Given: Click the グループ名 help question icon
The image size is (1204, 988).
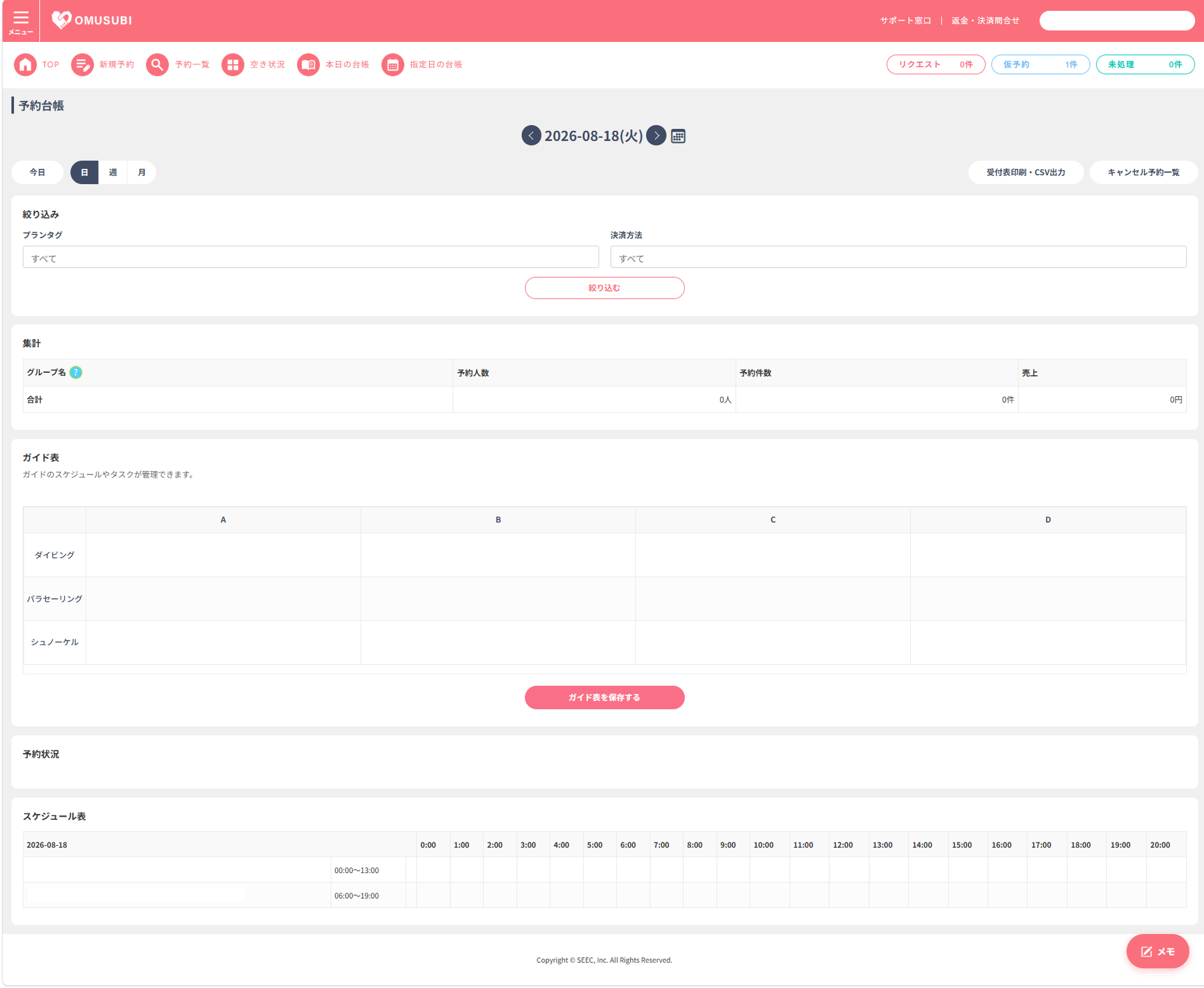Looking at the screenshot, I should [x=76, y=373].
